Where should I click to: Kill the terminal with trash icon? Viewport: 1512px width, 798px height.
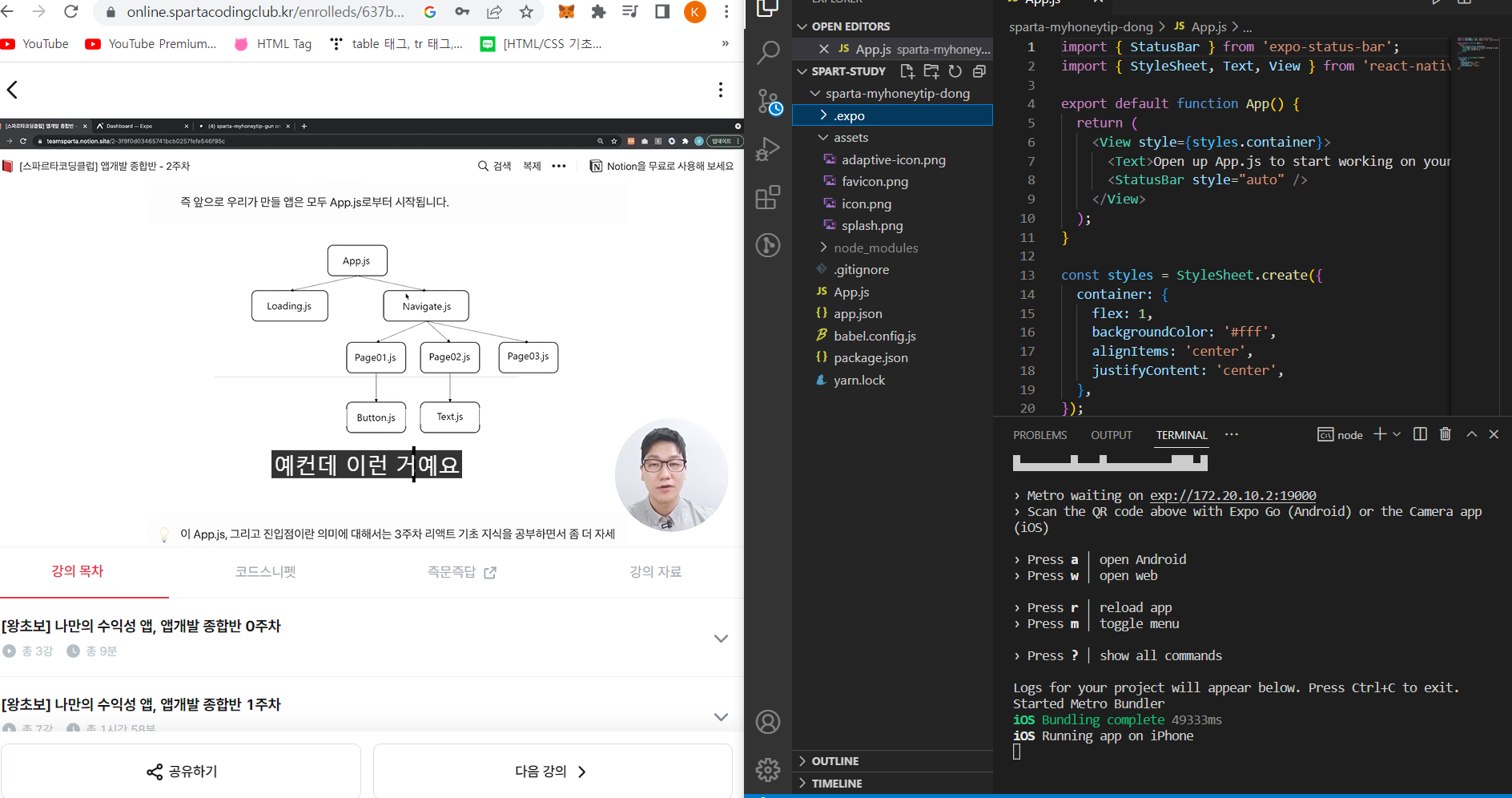coord(1446,434)
